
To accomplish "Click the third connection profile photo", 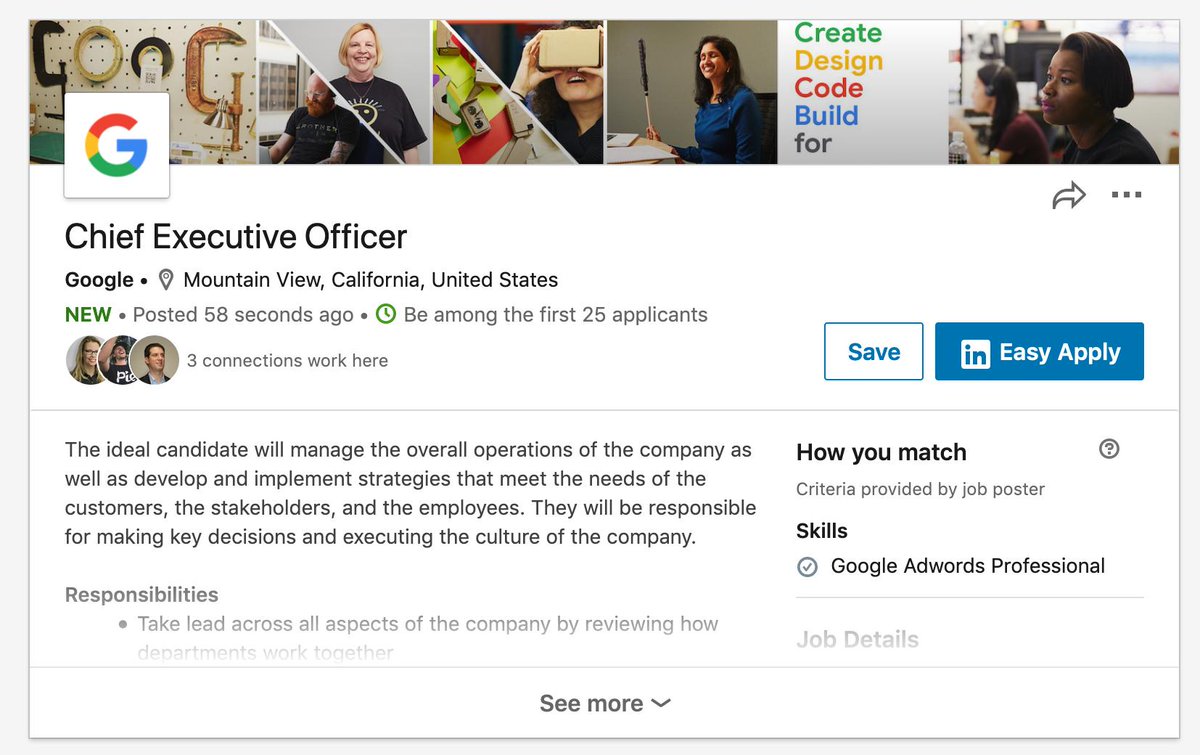I will [x=156, y=360].
